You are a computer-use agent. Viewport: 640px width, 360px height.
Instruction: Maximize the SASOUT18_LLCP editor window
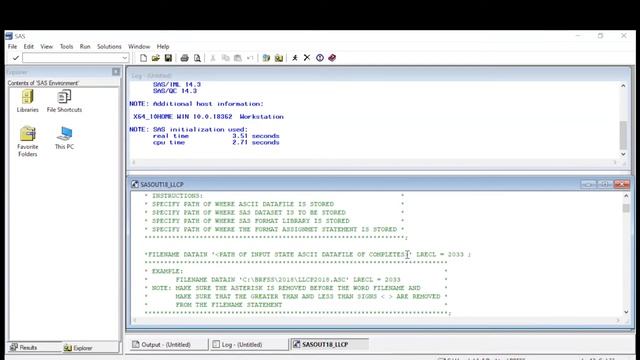(x=605, y=184)
